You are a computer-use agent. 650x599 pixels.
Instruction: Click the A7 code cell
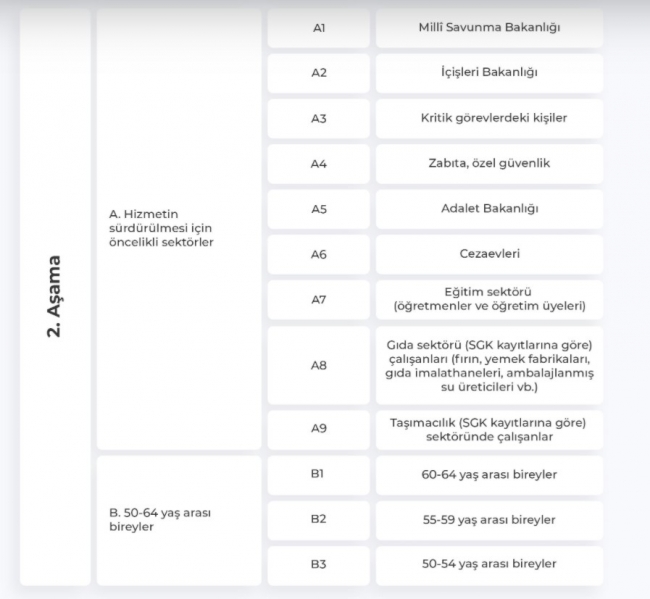(318, 299)
